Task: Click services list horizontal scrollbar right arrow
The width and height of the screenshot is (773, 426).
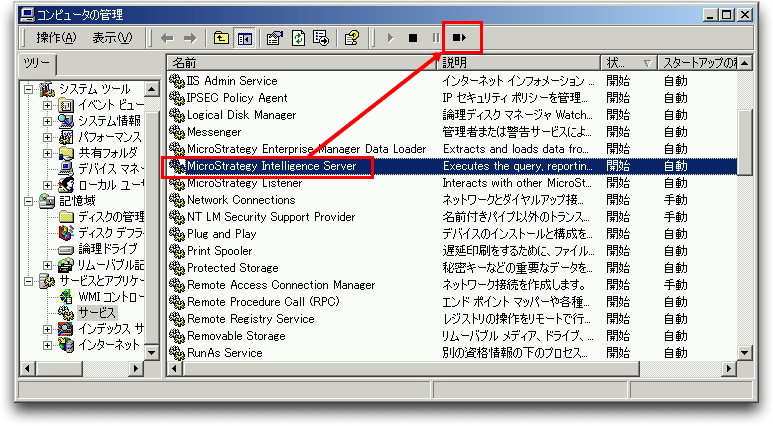Action: click(729, 368)
